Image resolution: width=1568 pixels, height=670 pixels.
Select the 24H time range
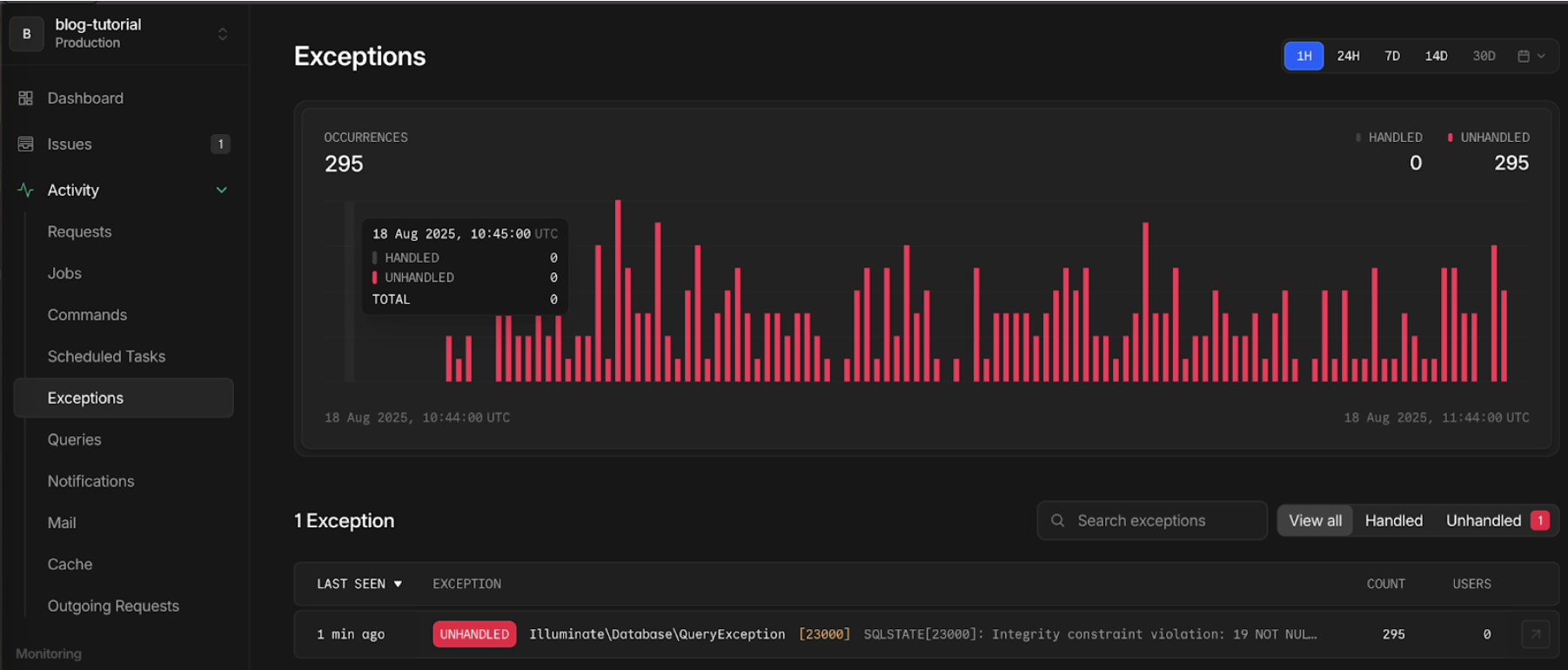click(x=1348, y=56)
